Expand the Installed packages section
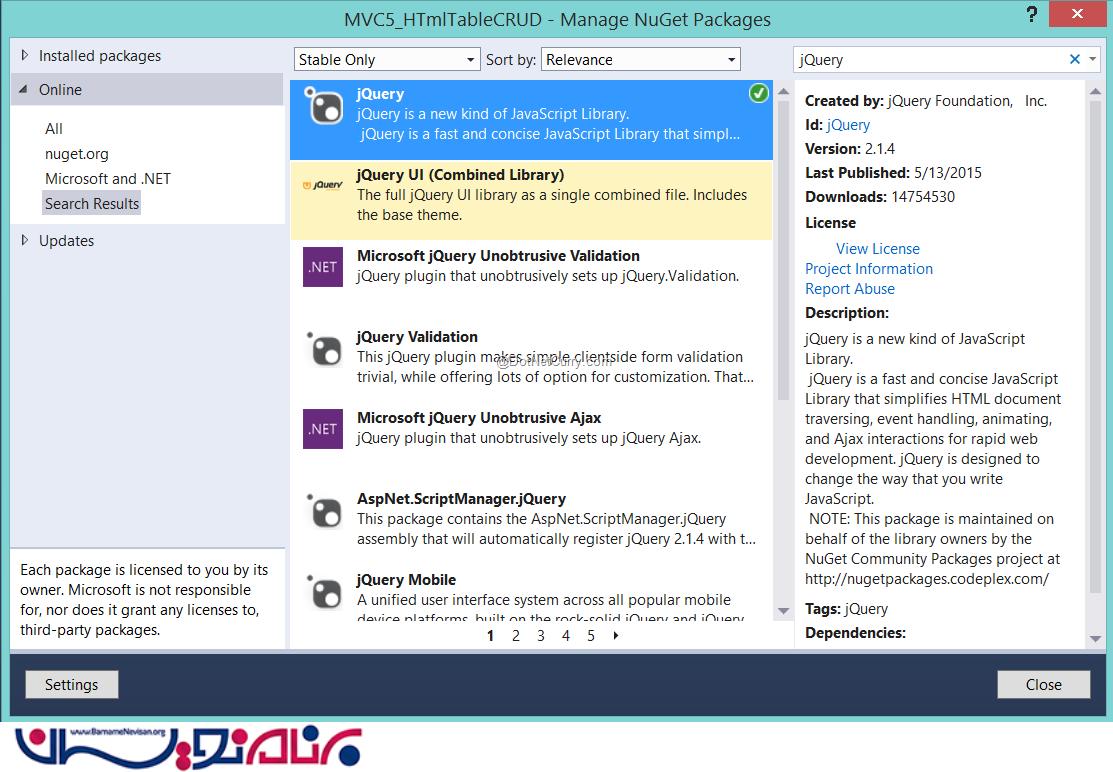 (x=25, y=56)
